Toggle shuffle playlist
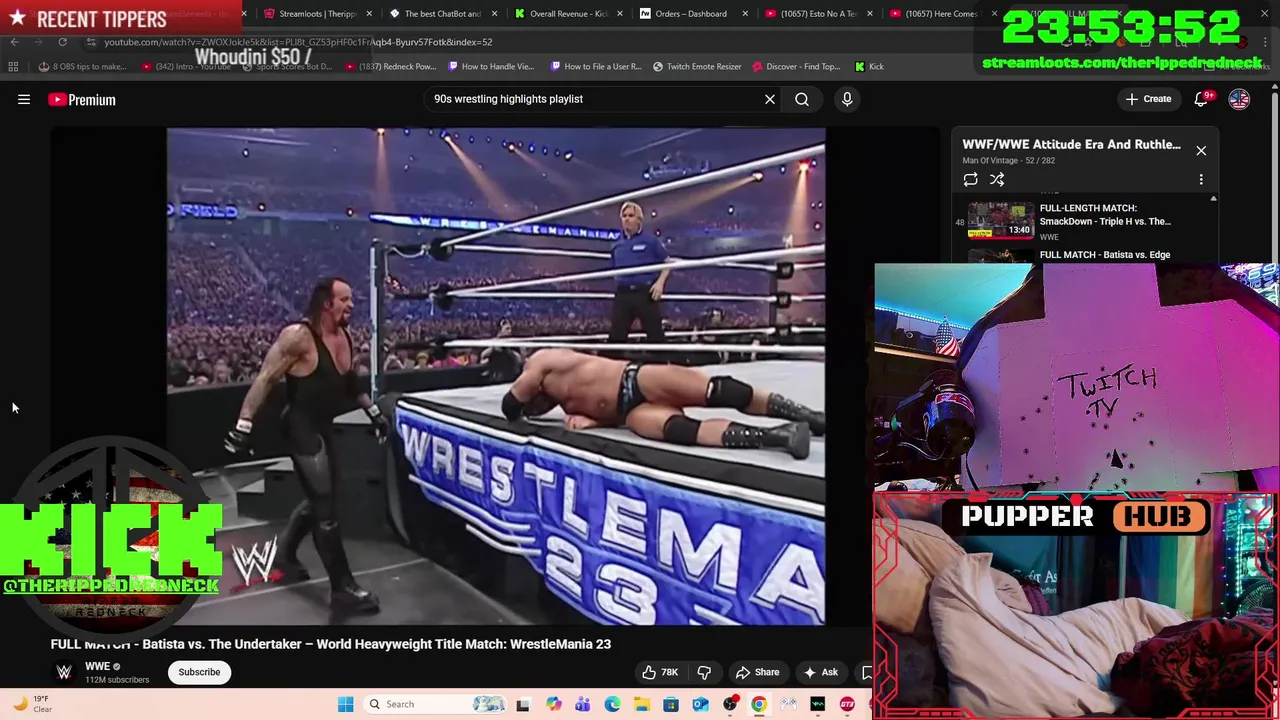Image resolution: width=1280 pixels, height=720 pixels. (997, 180)
